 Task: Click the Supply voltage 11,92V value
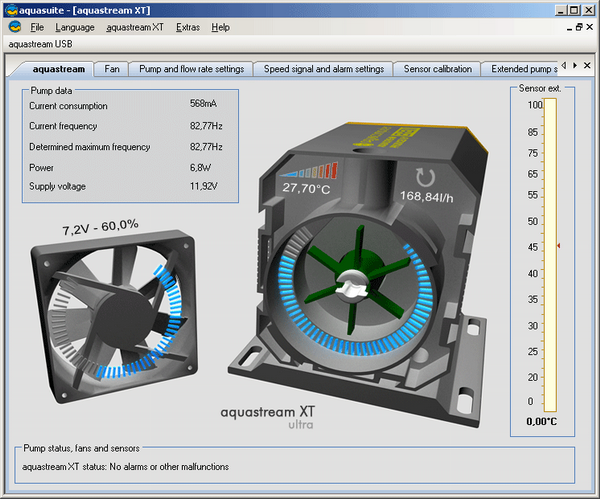pos(204,186)
